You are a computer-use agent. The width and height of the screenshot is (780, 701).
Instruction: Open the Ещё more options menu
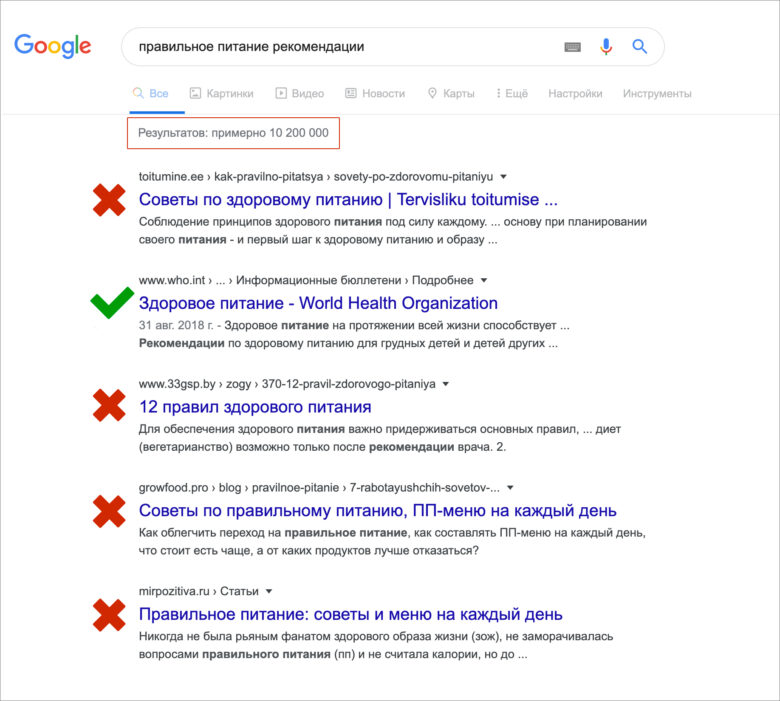509,94
